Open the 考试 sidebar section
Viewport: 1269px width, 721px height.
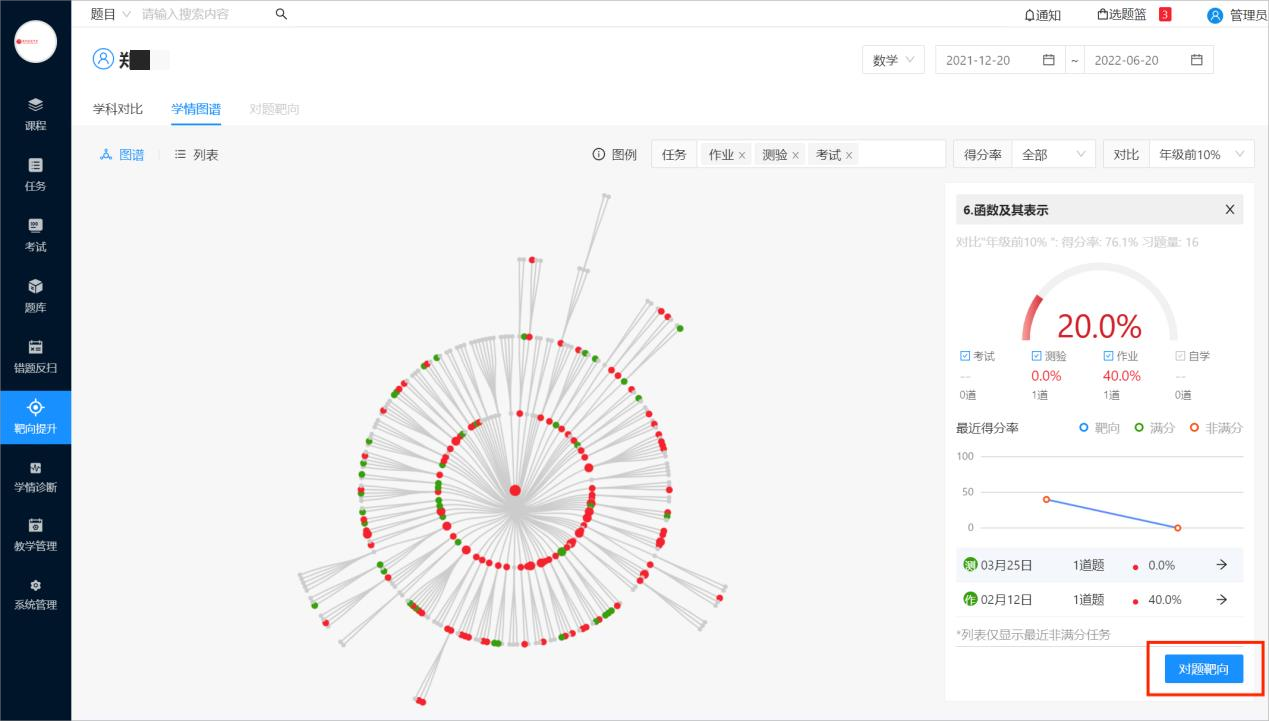35,235
